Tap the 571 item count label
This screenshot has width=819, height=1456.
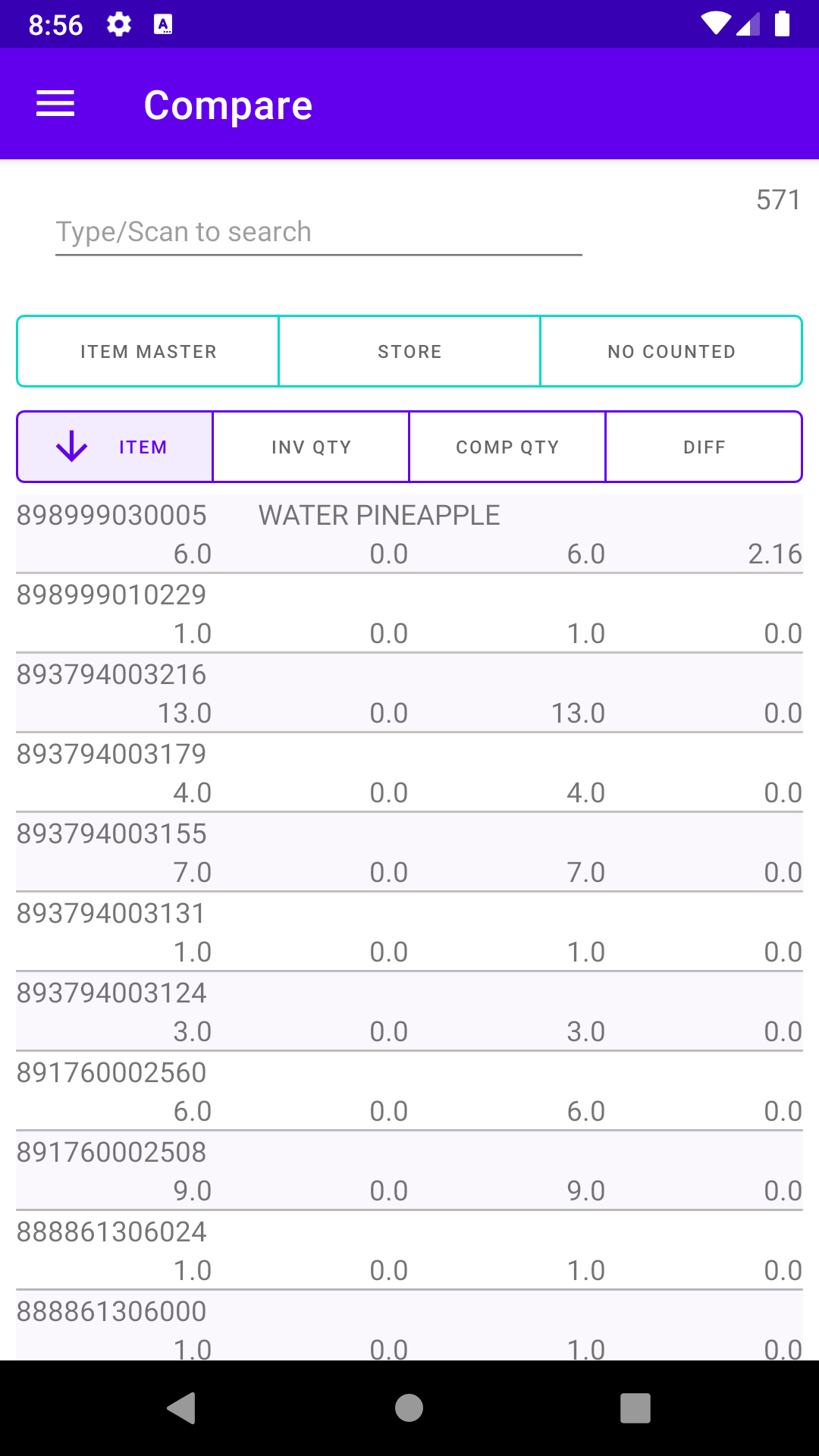point(778,200)
